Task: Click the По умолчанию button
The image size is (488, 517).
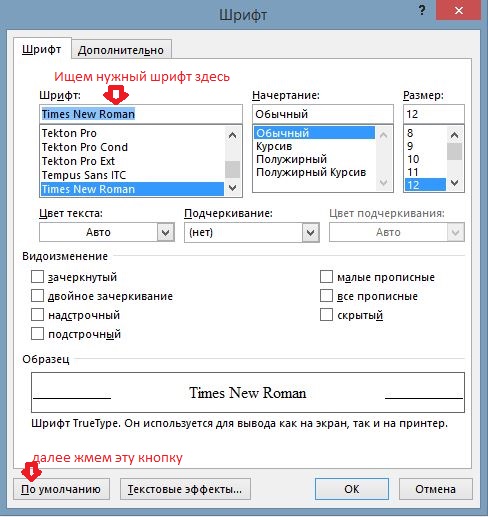Action: (x=61, y=489)
